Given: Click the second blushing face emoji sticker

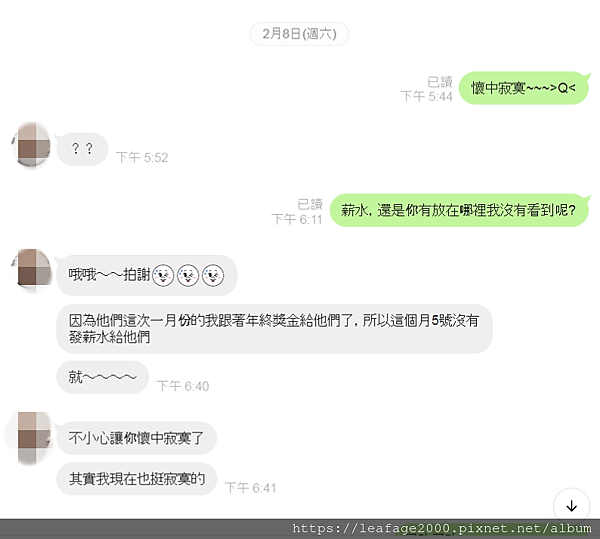Looking at the screenshot, I should (x=188, y=275).
